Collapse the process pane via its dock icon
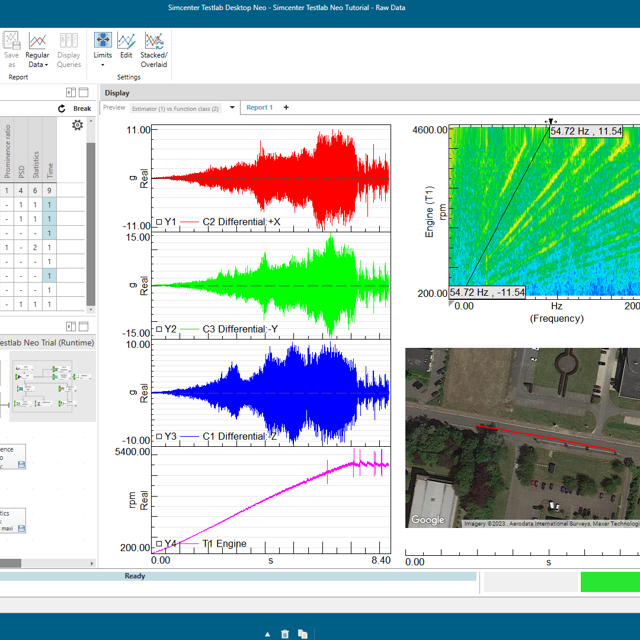This screenshot has height=640, width=640. tap(71, 326)
